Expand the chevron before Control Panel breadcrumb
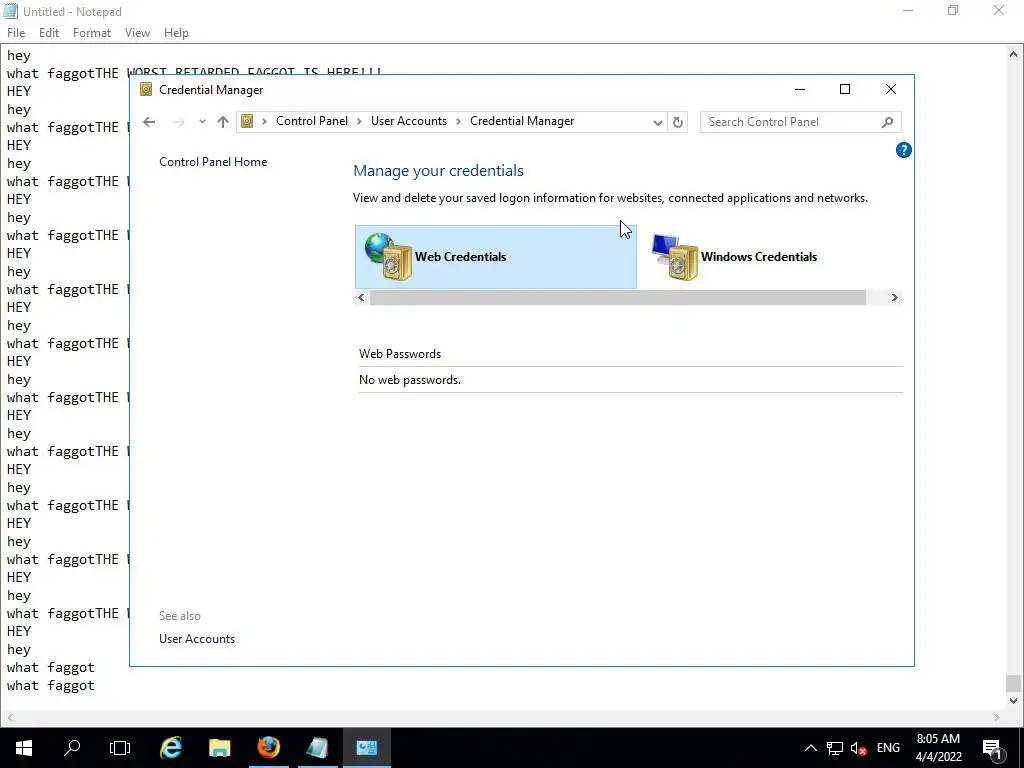The image size is (1024, 768). 264,121
